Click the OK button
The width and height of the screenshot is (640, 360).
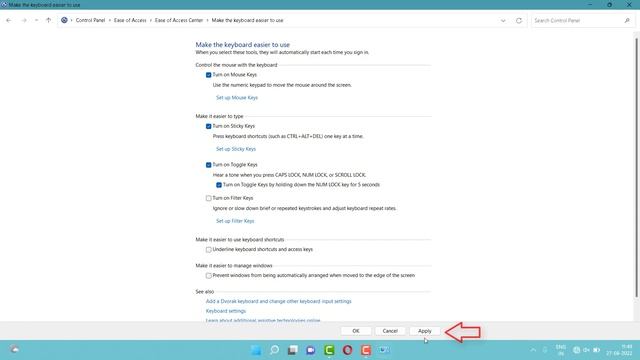tap(356, 331)
